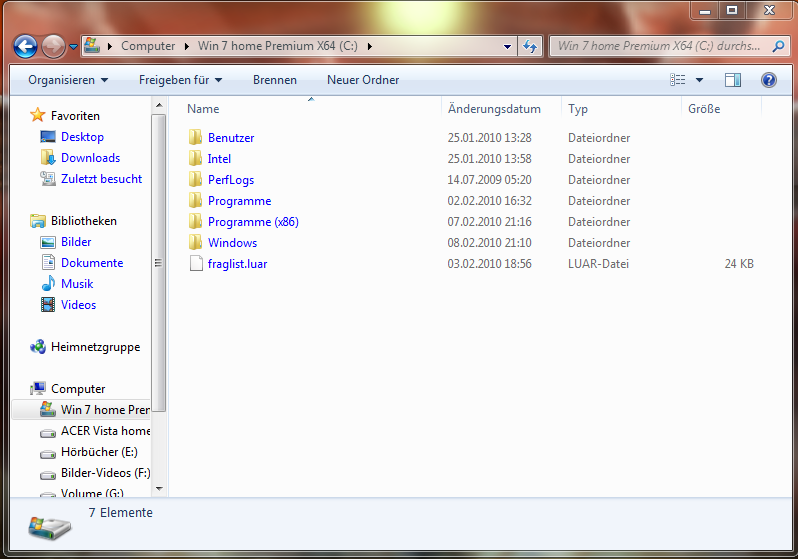
Task: Expand the arrow after the C: breadcrumb
Action: [x=369, y=46]
